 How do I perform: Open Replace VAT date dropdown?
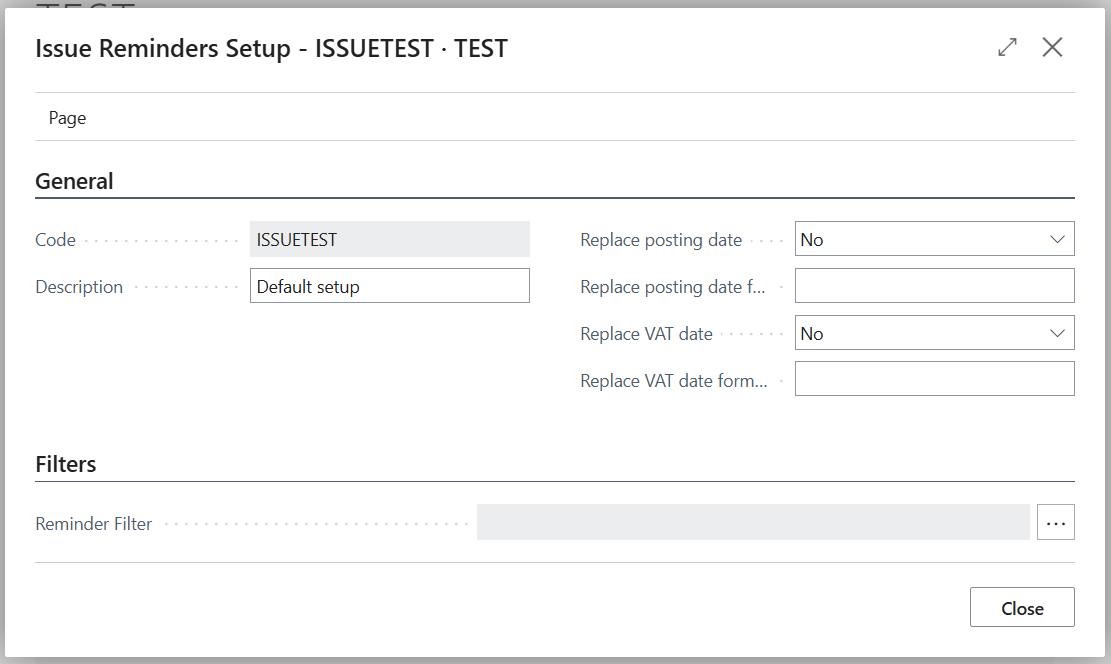coord(935,333)
